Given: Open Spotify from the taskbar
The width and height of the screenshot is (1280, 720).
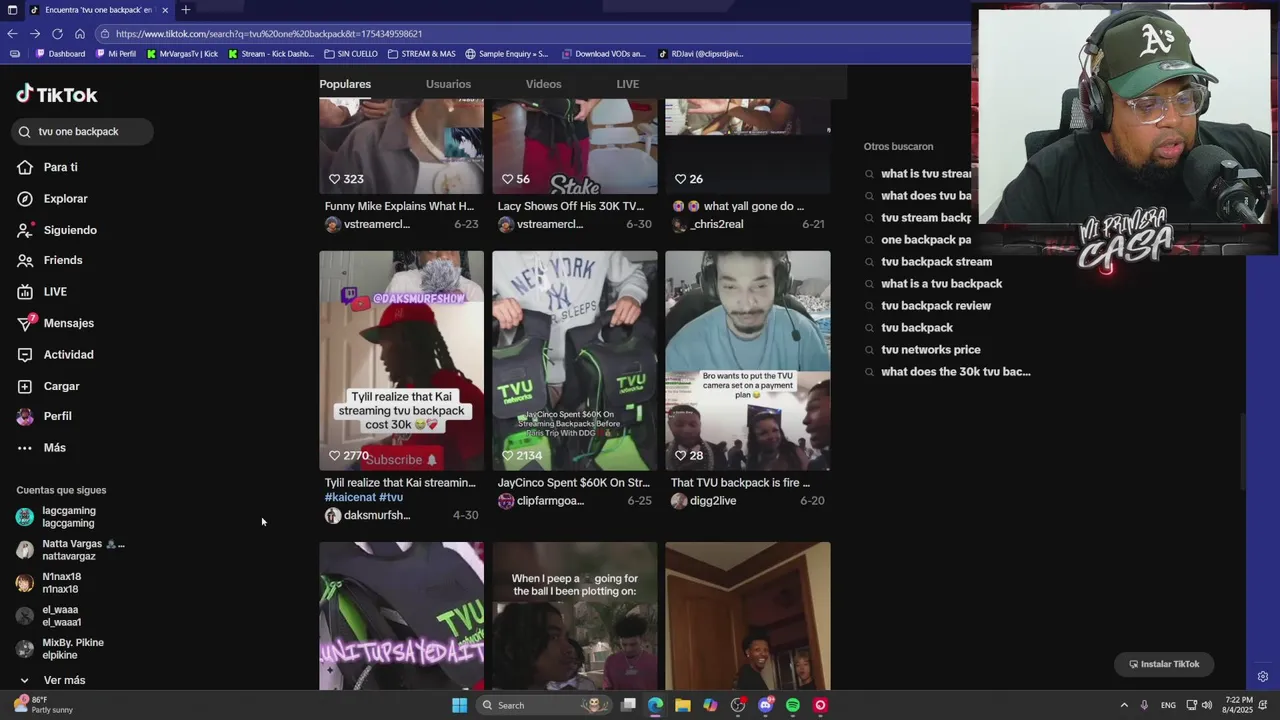Looking at the screenshot, I should pos(793,705).
